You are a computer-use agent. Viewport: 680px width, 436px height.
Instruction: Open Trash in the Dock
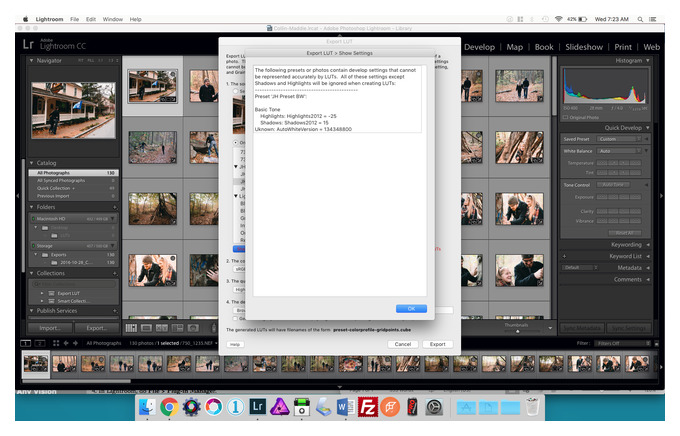tap(533, 407)
